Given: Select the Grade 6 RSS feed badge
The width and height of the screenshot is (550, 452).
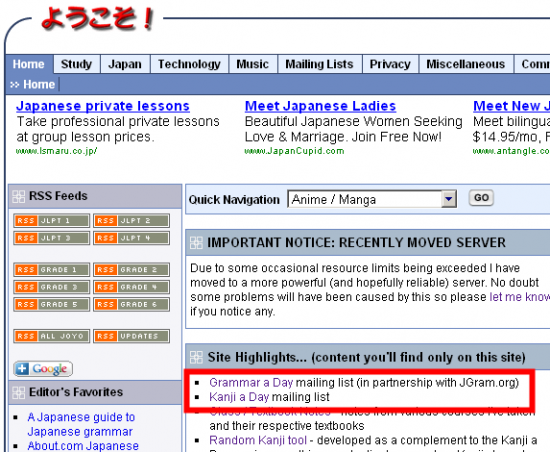Looking at the screenshot, I should click(132, 304).
